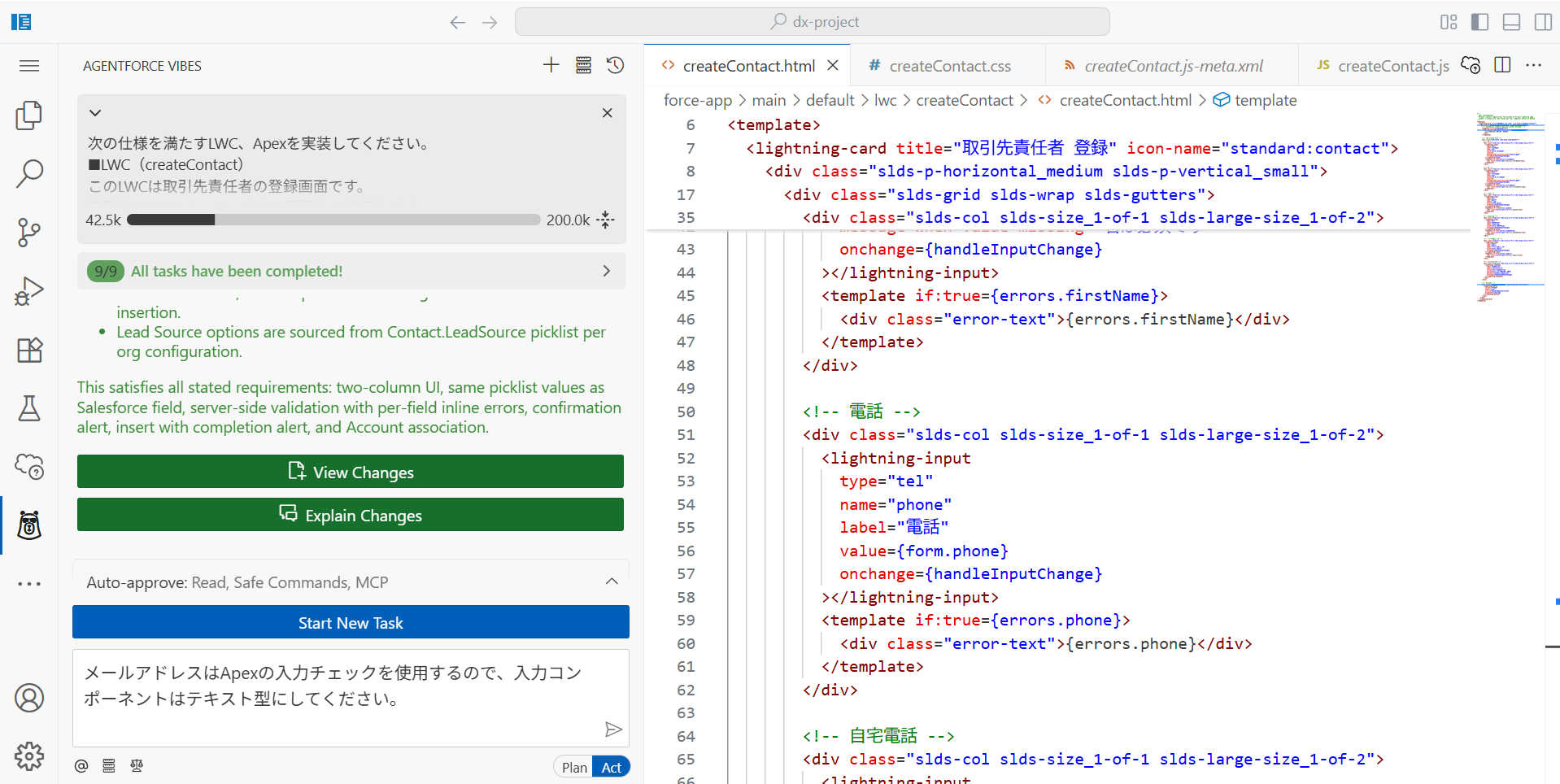This screenshot has width=1560, height=784.
Task: Open the Testing beaker icon
Action: [29, 408]
